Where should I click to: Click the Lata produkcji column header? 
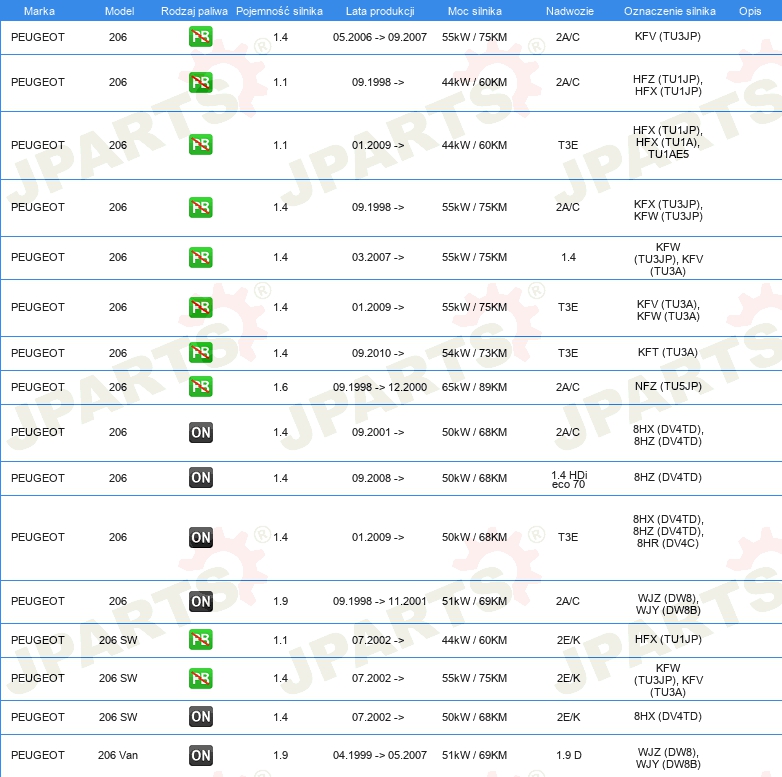[x=380, y=11]
